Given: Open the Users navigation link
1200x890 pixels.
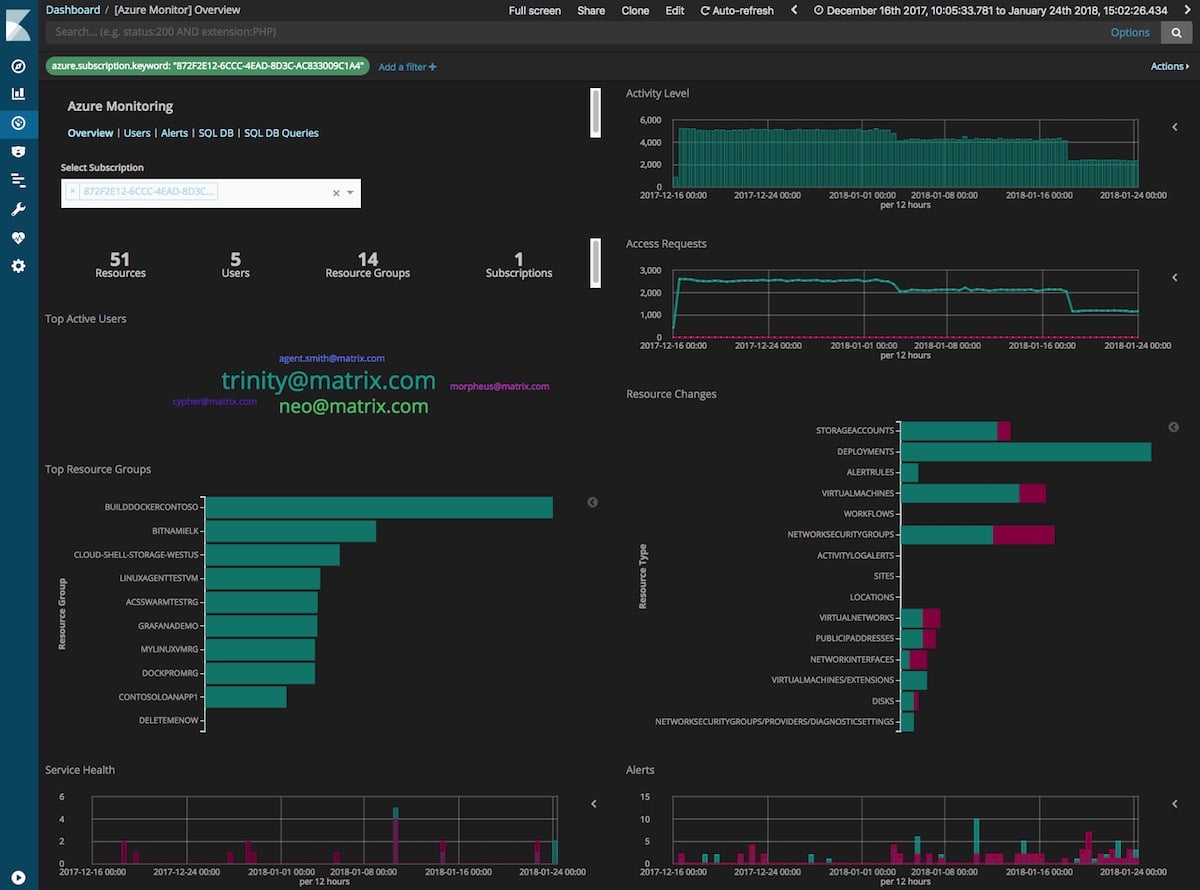Looking at the screenshot, I should 137,133.
